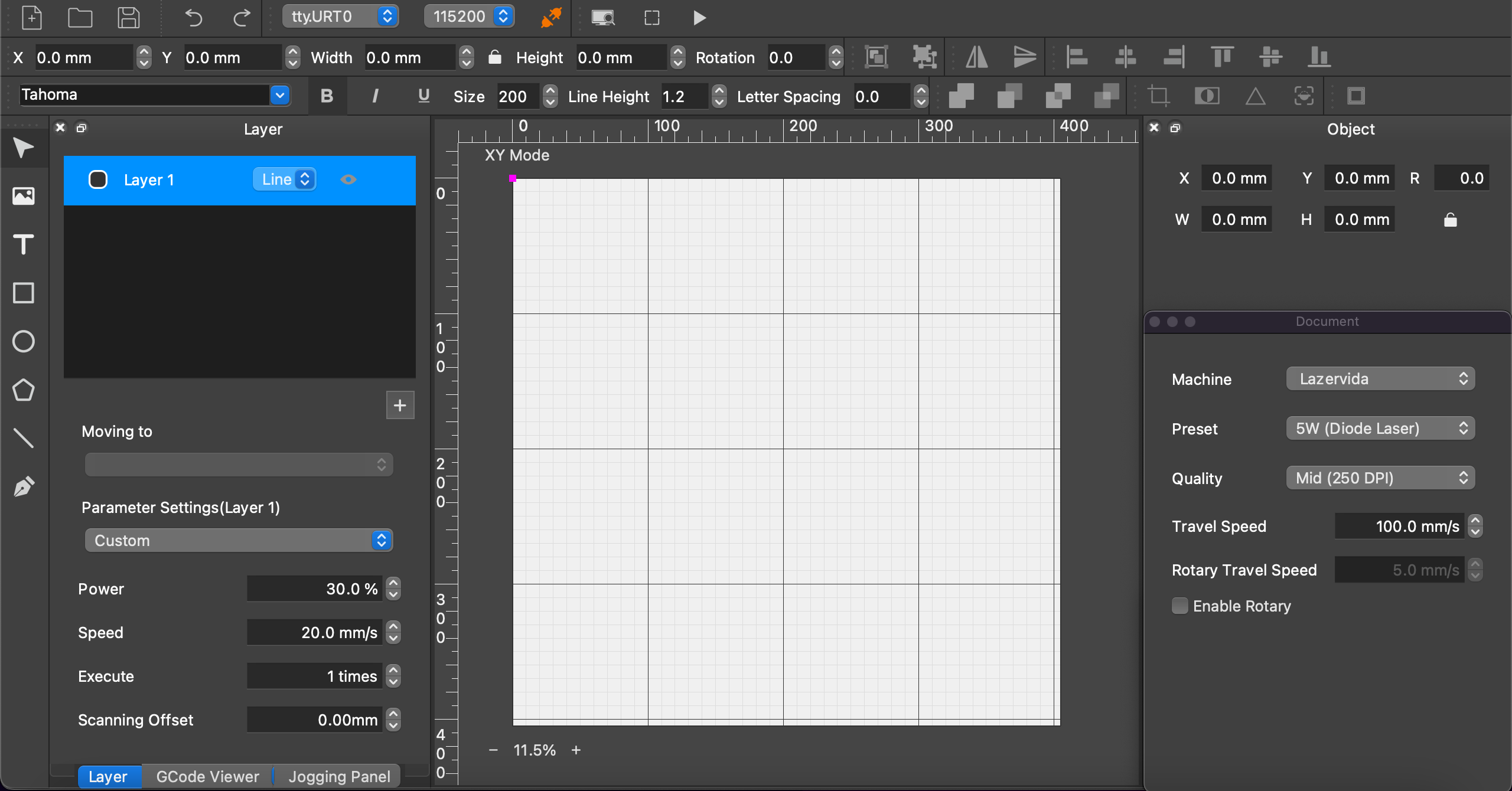Select the Ellipse tool
The image size is (1512, 791).
[24, 341]
